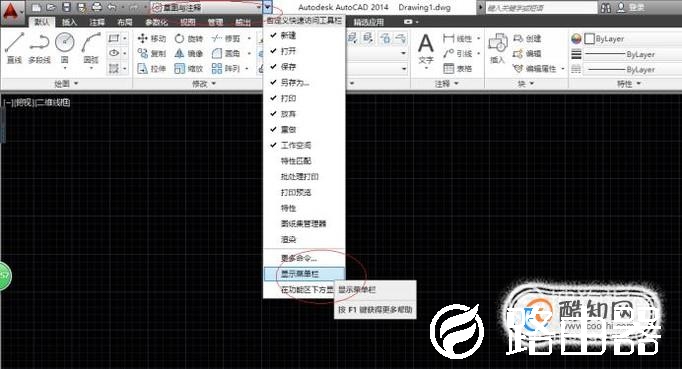Screen dimensions: 682x369
Task: Choose 显示菜单栏 in the customize menu
Action: (304, 274)
